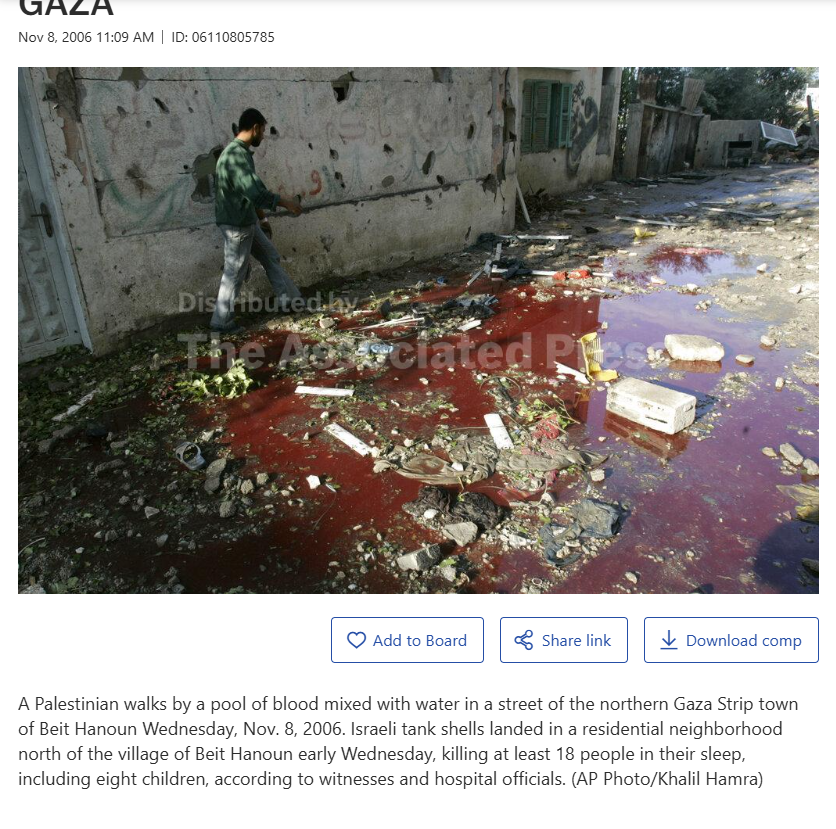The width and height of the screenshot is (836, 829).
Task: Open the main AP photo preview
Action: [419, 331]
